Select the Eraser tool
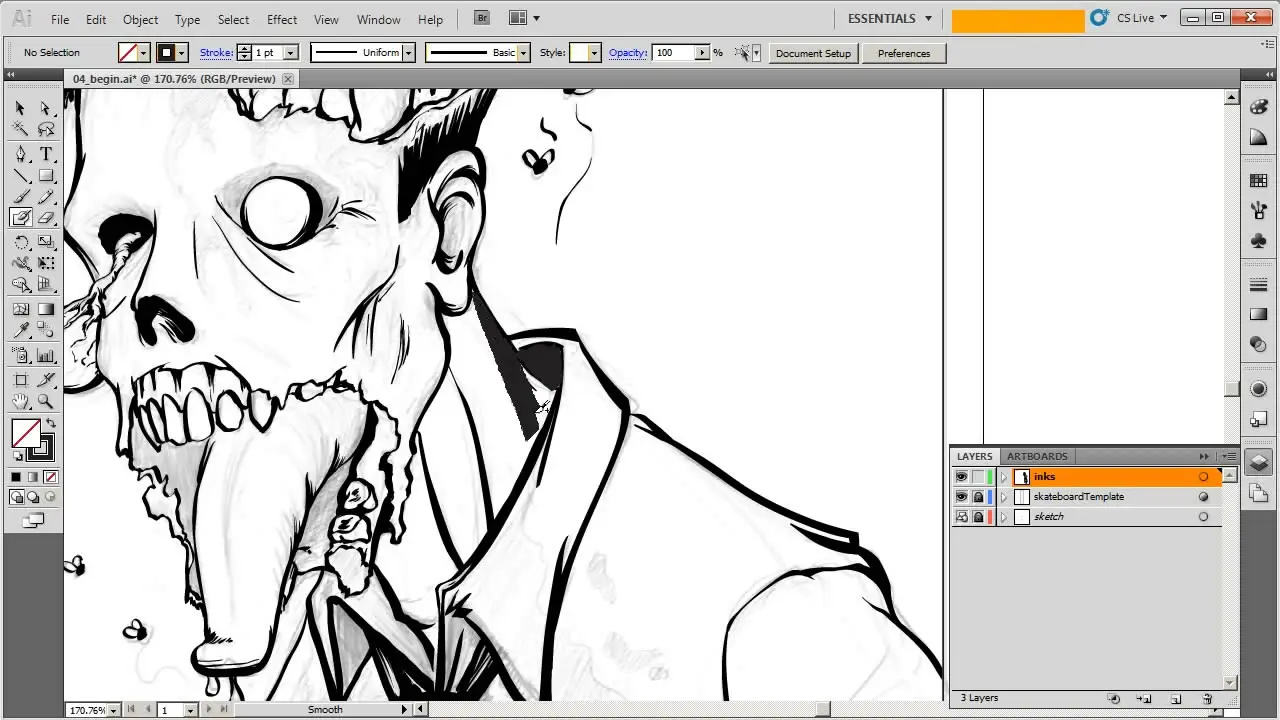1280x720 pixels. [46, 218]
